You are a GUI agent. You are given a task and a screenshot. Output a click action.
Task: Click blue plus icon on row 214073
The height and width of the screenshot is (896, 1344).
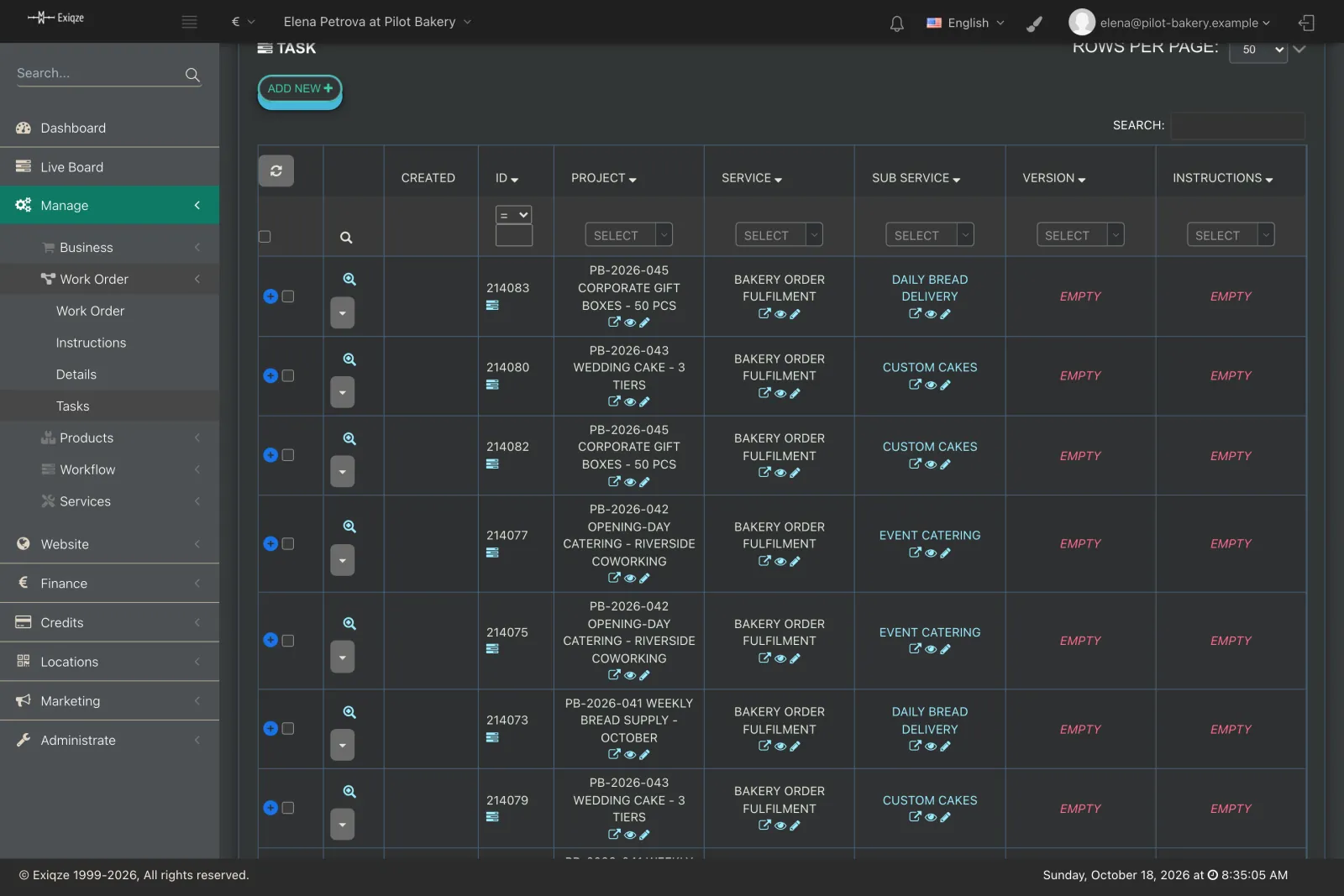point(270,729)
